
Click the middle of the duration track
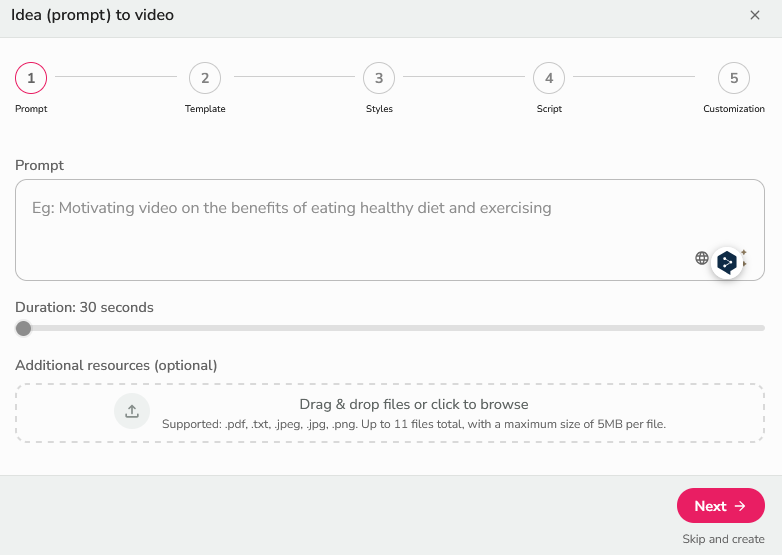390,328
